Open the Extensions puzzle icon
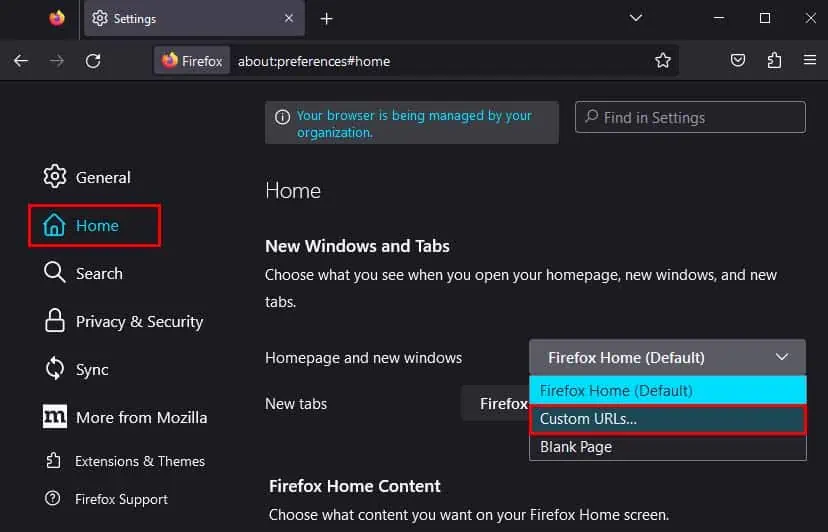 pos(774,60)
